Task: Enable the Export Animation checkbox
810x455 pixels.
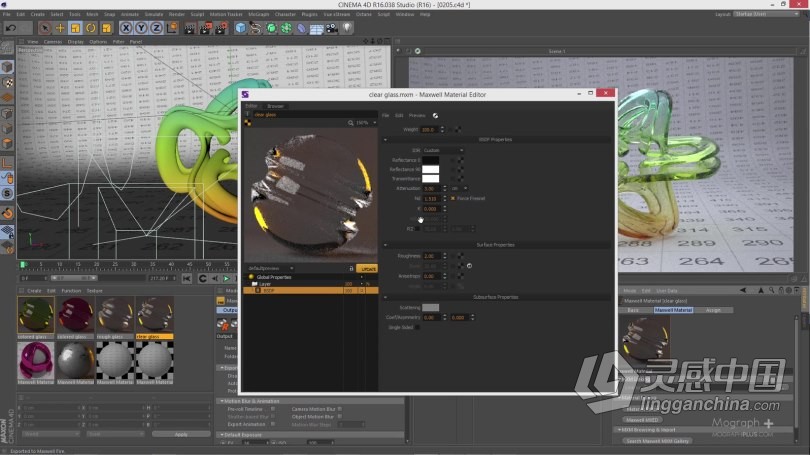Action: [273, 424]
